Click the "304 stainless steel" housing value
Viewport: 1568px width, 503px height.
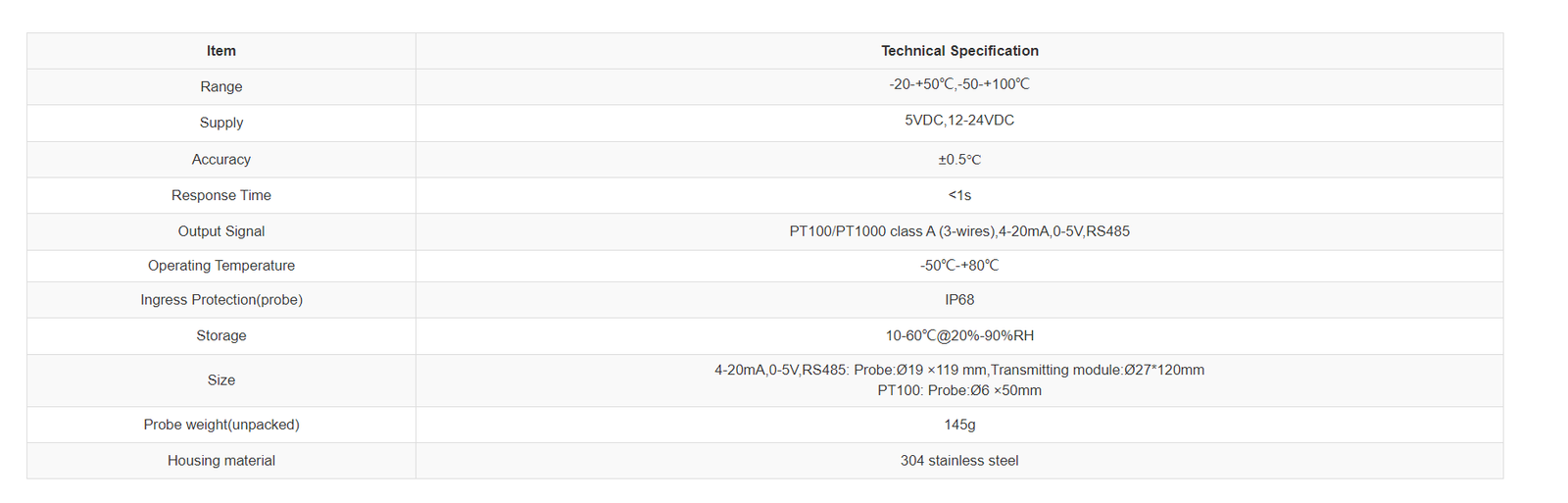(959, 461)
